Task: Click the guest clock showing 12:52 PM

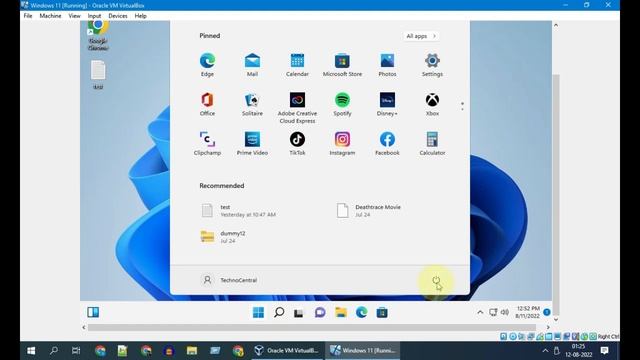Action: [528, 312]
